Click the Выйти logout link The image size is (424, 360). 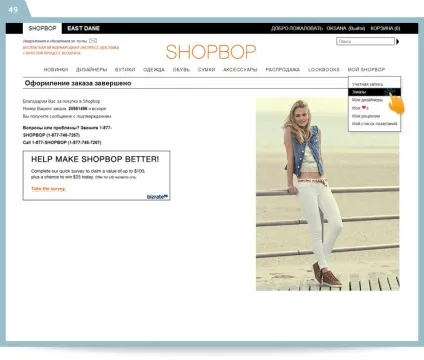(357, 28)
